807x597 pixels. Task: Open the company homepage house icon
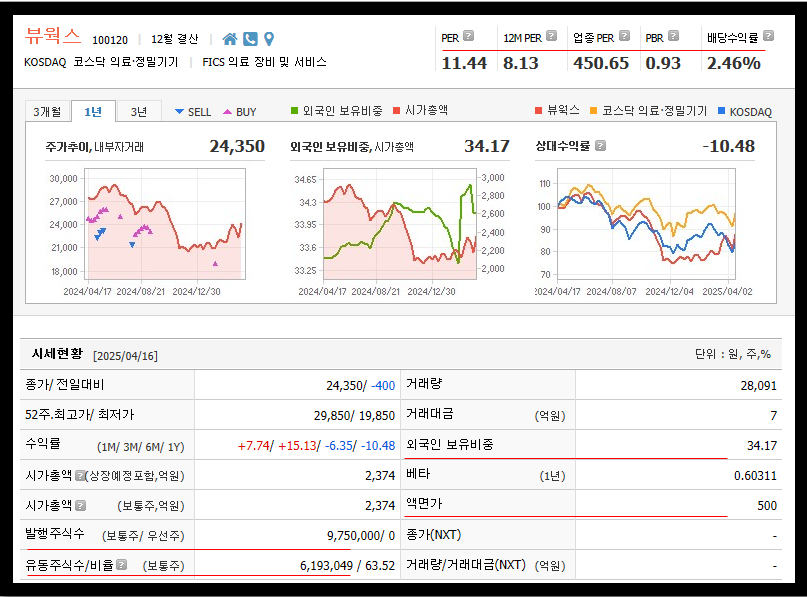pyautogui.click(x=230, y=39)
